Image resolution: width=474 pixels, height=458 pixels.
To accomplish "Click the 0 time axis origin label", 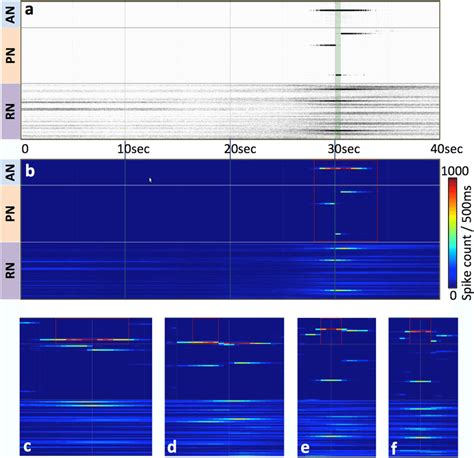I will point(25,149).
